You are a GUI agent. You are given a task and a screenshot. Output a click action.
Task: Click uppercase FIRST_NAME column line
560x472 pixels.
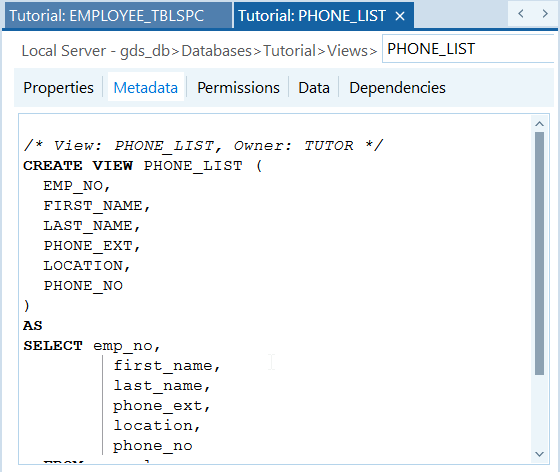[x=96, y=206]
